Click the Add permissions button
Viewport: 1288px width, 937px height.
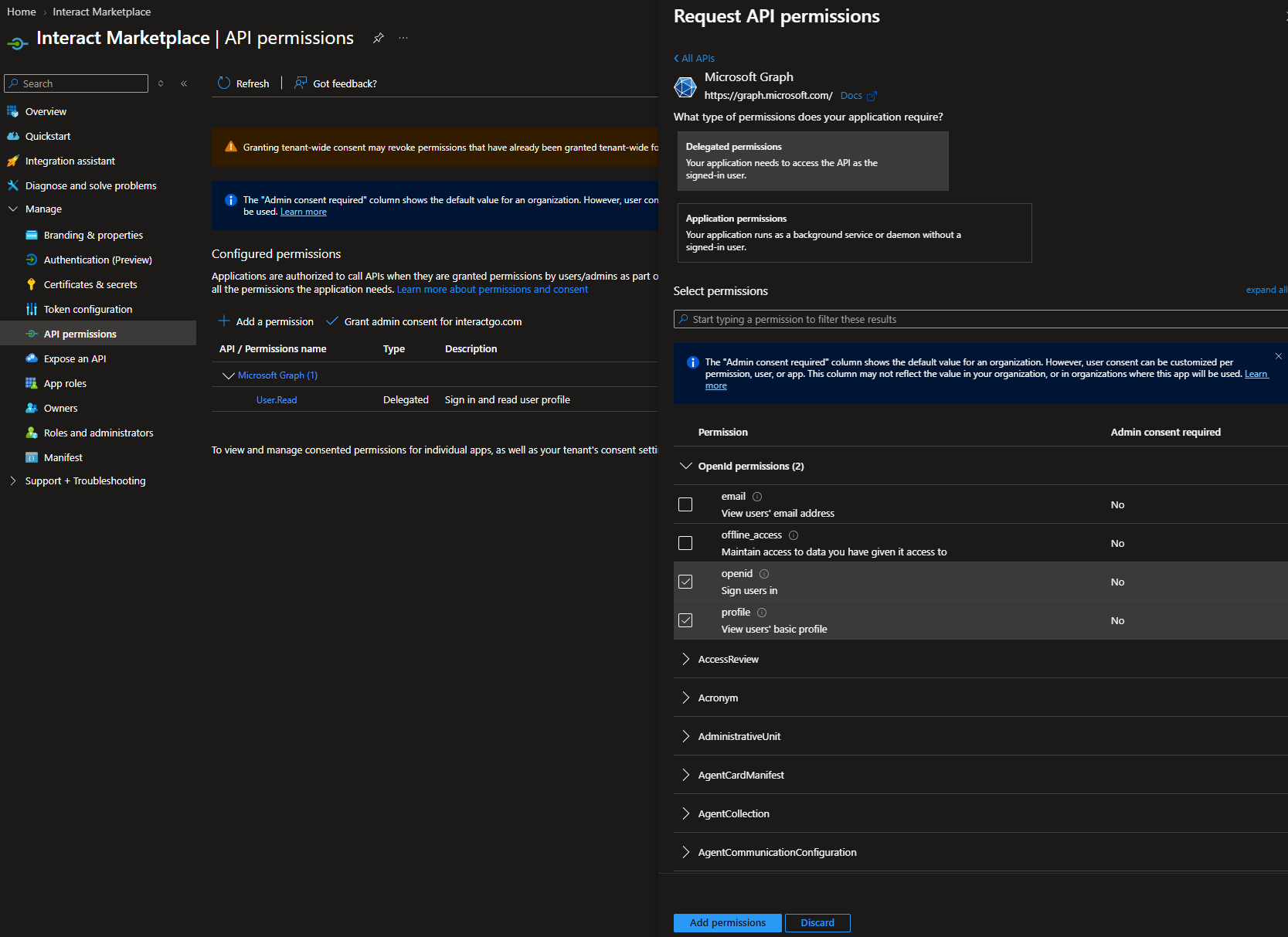(727, 922)
